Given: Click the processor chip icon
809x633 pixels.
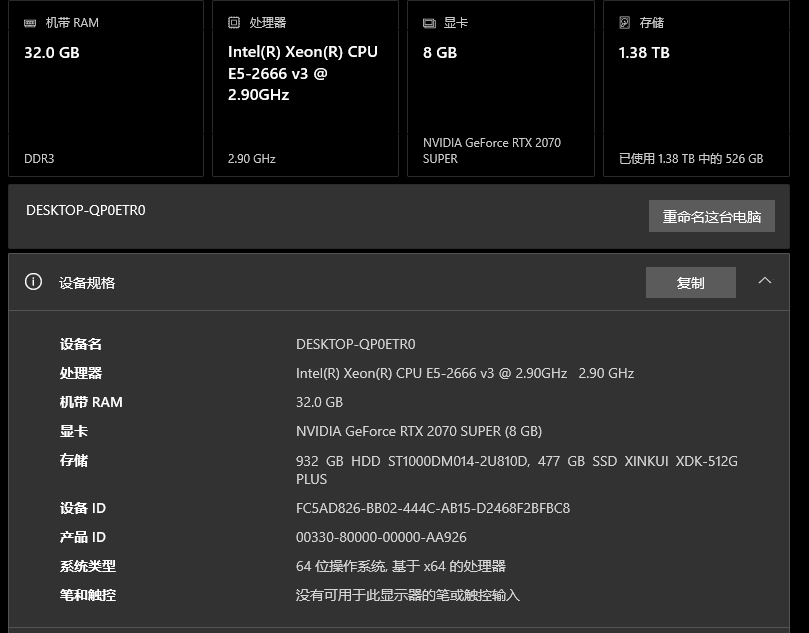Looking at the screenshot, I should coord(234,22).
